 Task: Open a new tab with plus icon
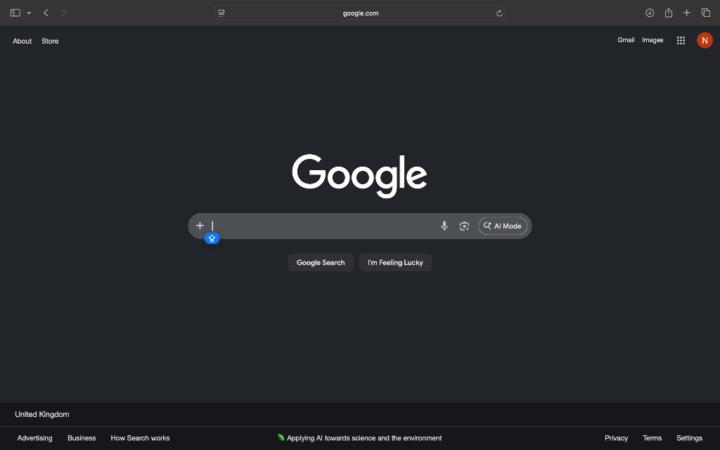coord(686,13)
